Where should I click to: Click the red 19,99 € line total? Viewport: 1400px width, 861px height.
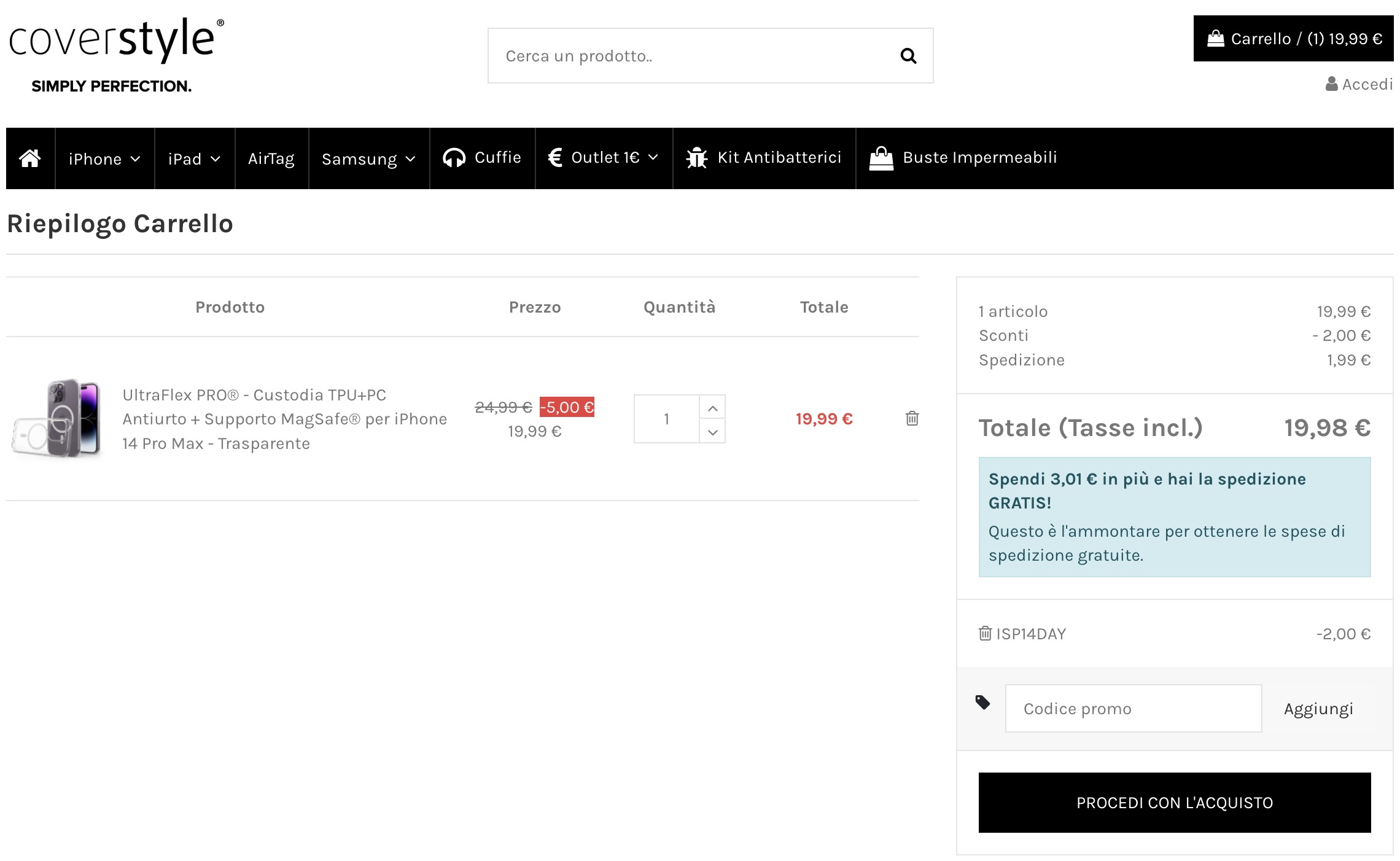(x=824, y=419)
